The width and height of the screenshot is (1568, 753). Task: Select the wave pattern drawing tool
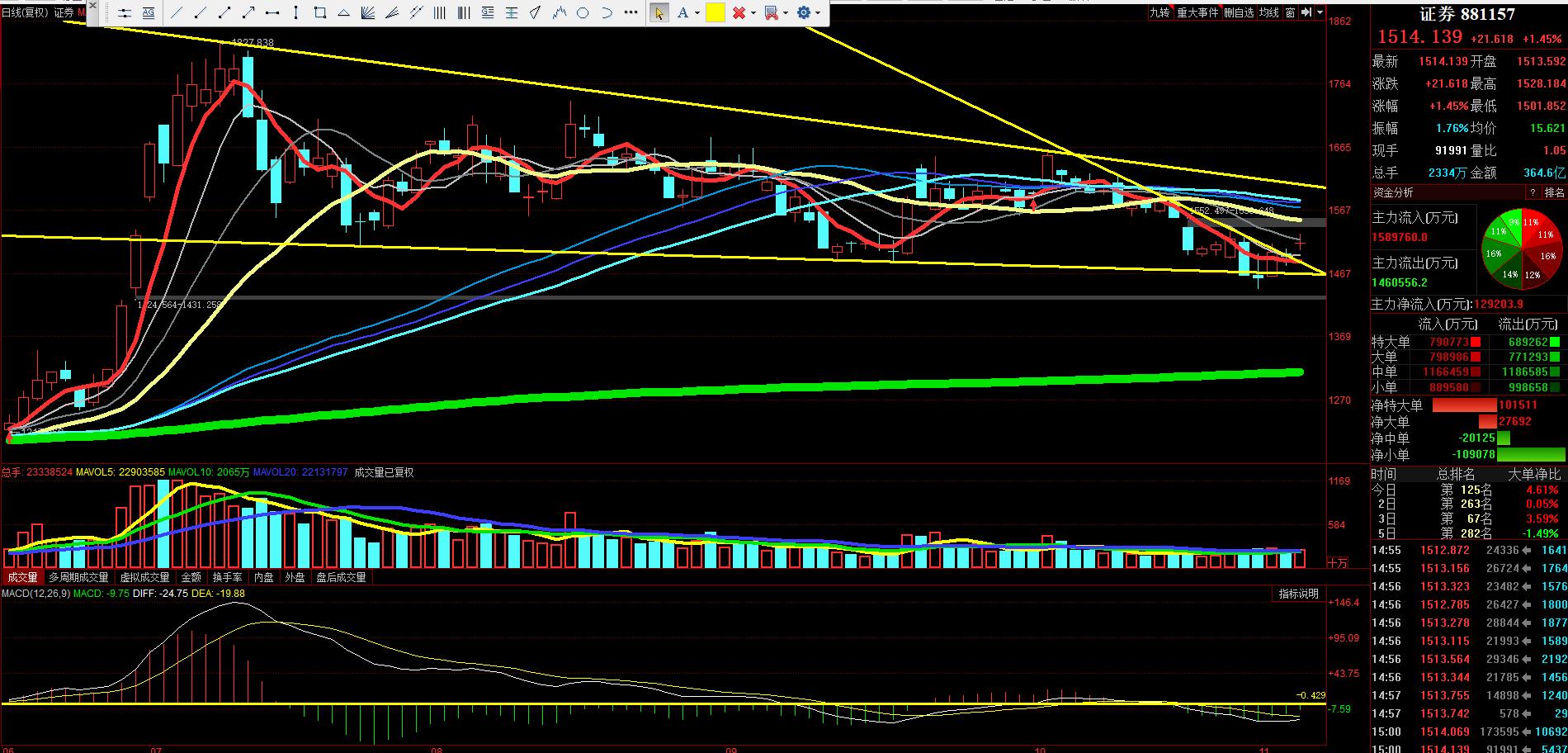[560, 13]
